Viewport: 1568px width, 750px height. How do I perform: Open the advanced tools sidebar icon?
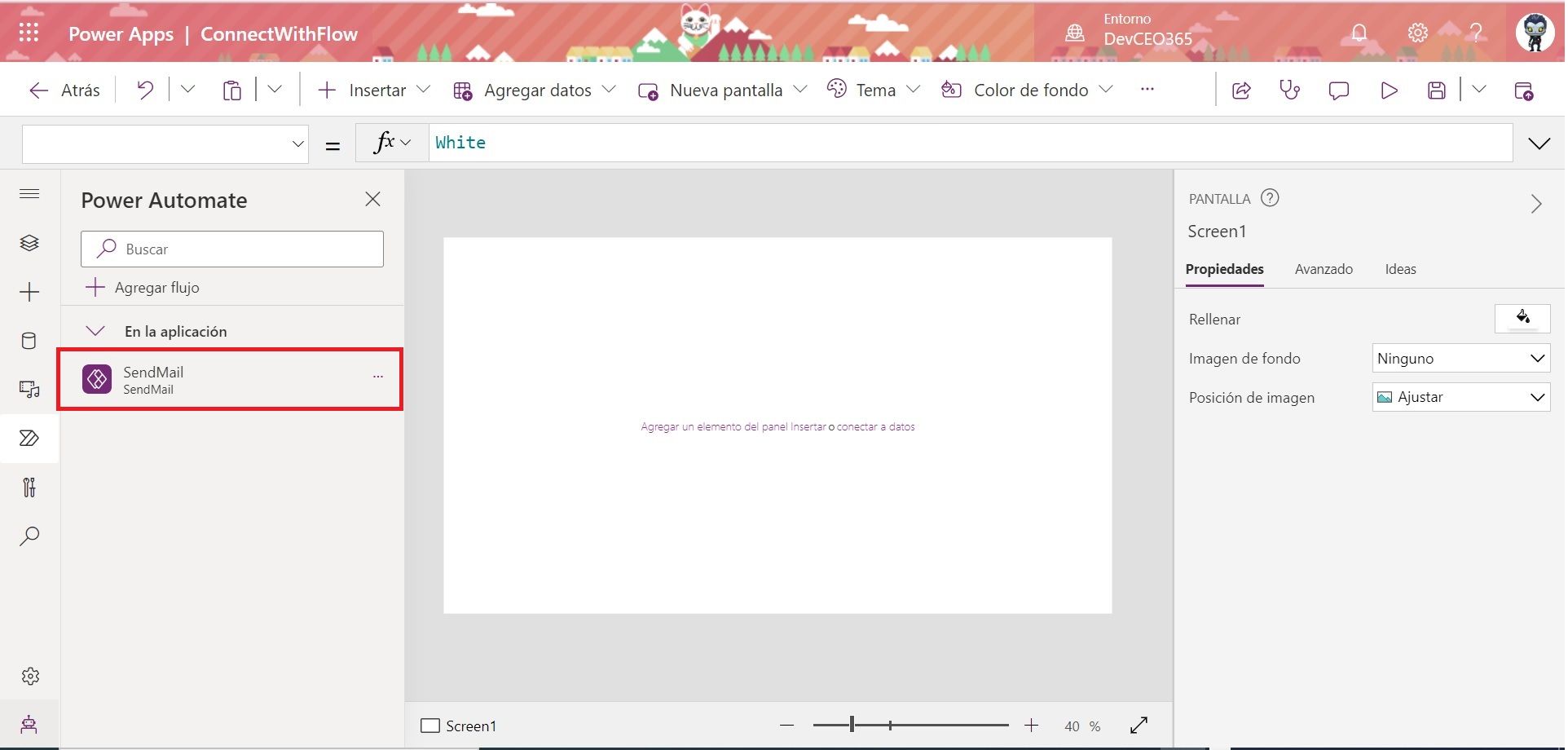29,487
